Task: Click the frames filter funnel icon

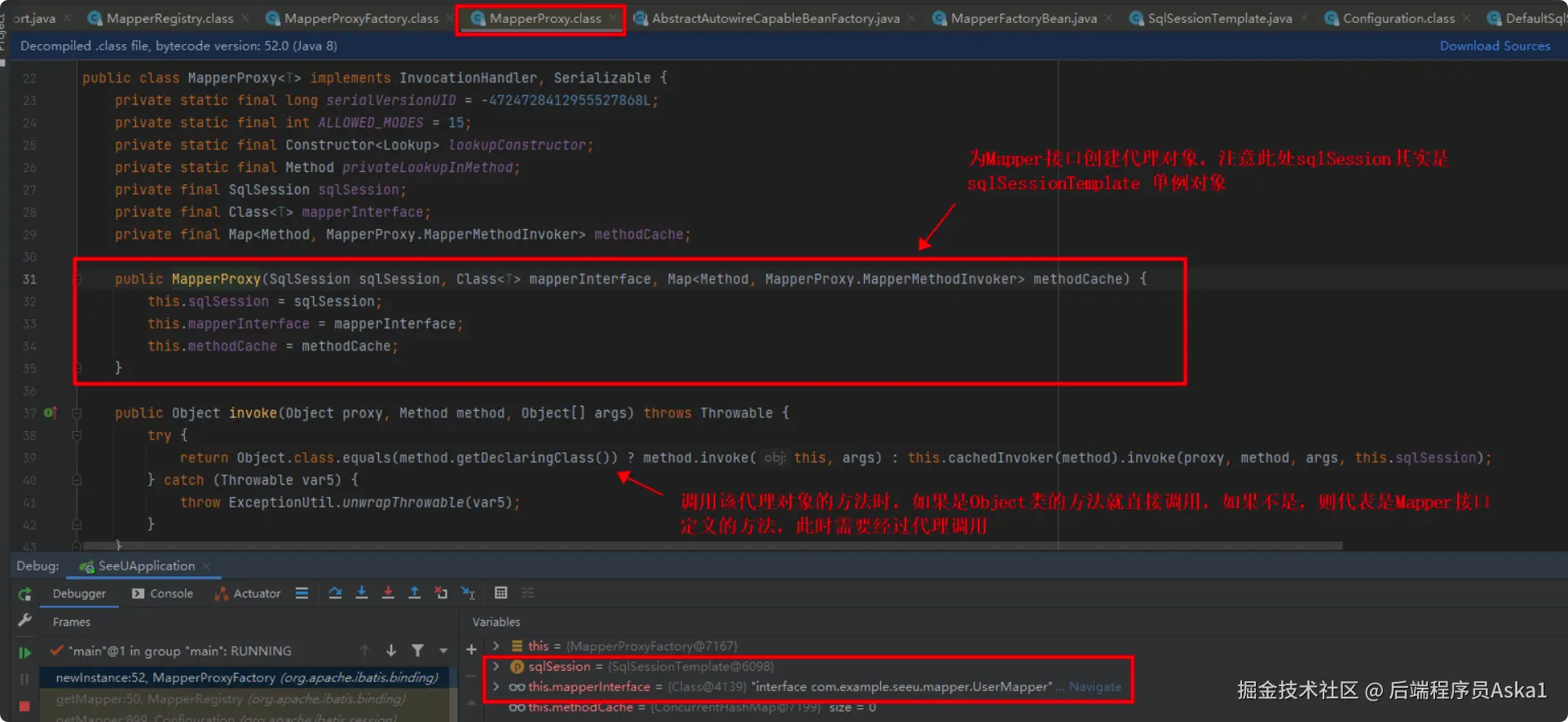Action: 417,650
